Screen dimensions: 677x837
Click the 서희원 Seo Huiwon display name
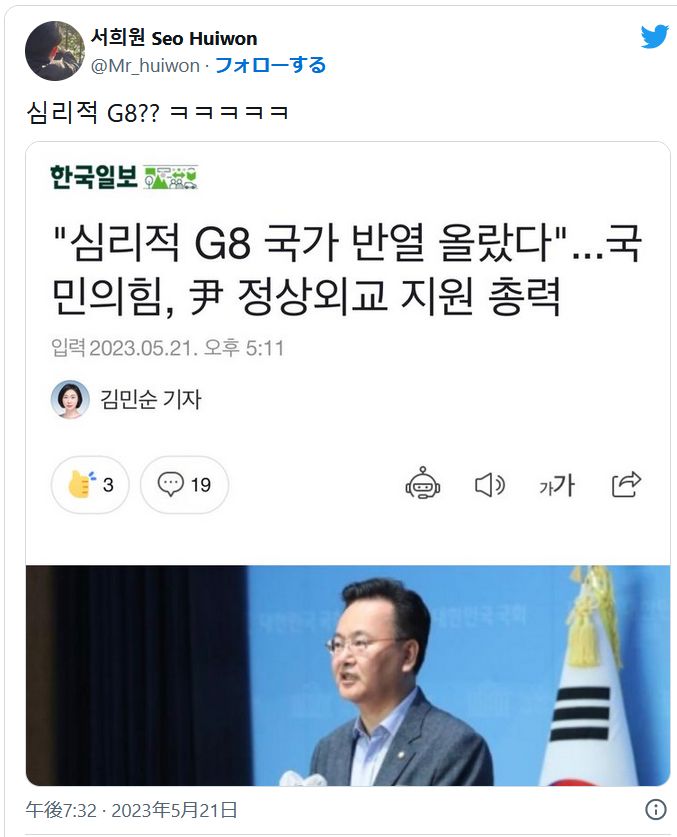tap(174, 38)
